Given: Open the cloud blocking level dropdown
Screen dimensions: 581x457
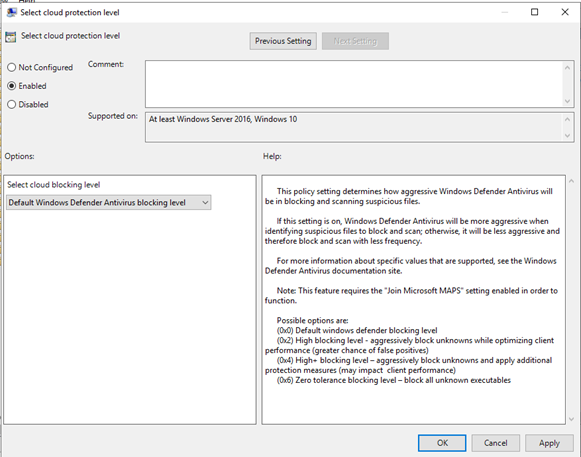Looking at the screenshot, I should (109, 203).
